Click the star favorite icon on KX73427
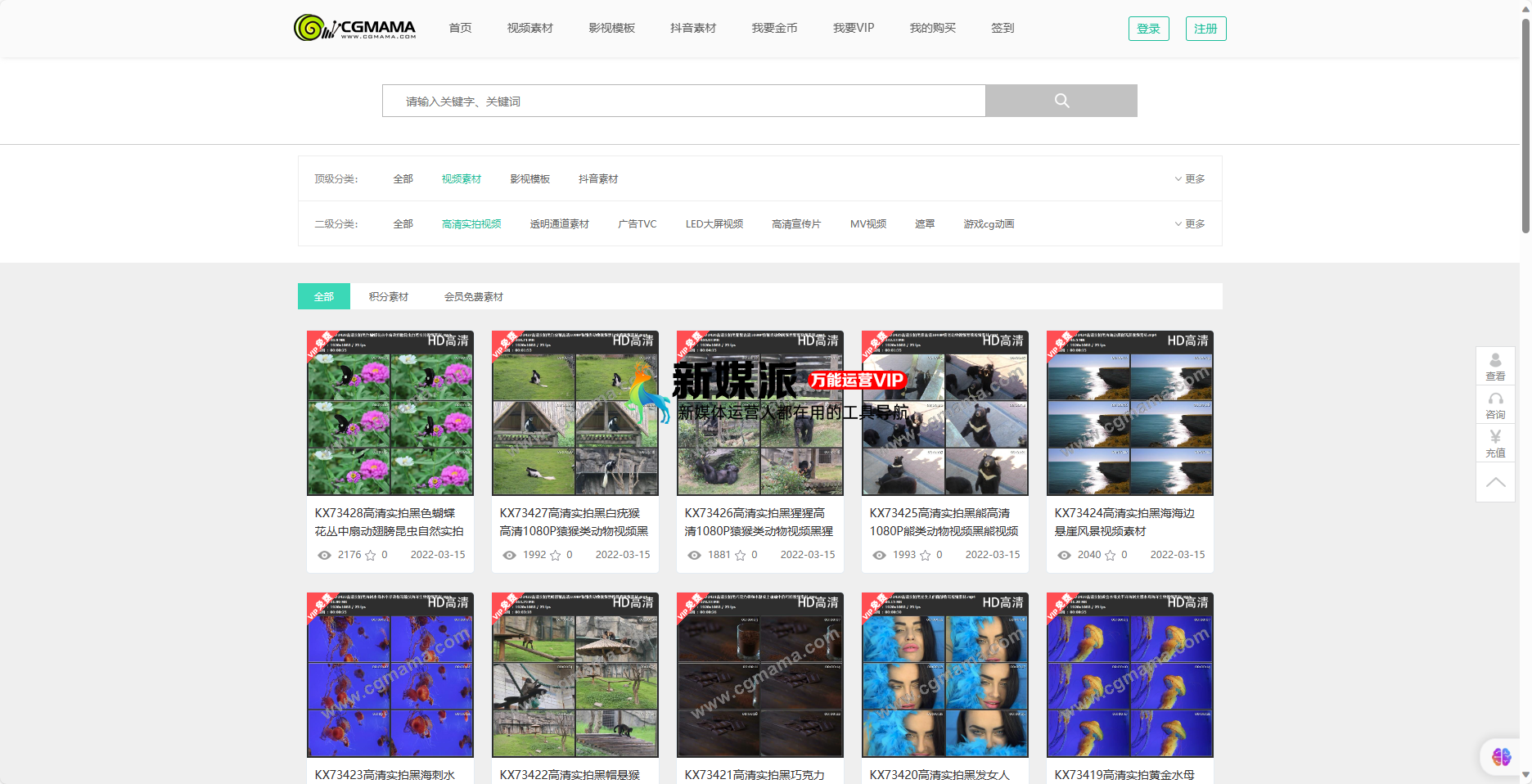The image size is (1532, 784). click(556, 555)
